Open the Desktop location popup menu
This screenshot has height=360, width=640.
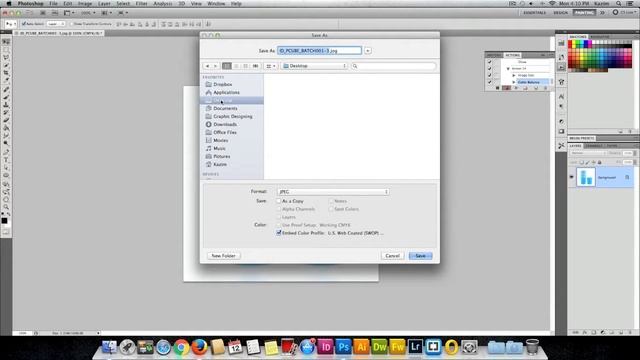click(314, 66)
